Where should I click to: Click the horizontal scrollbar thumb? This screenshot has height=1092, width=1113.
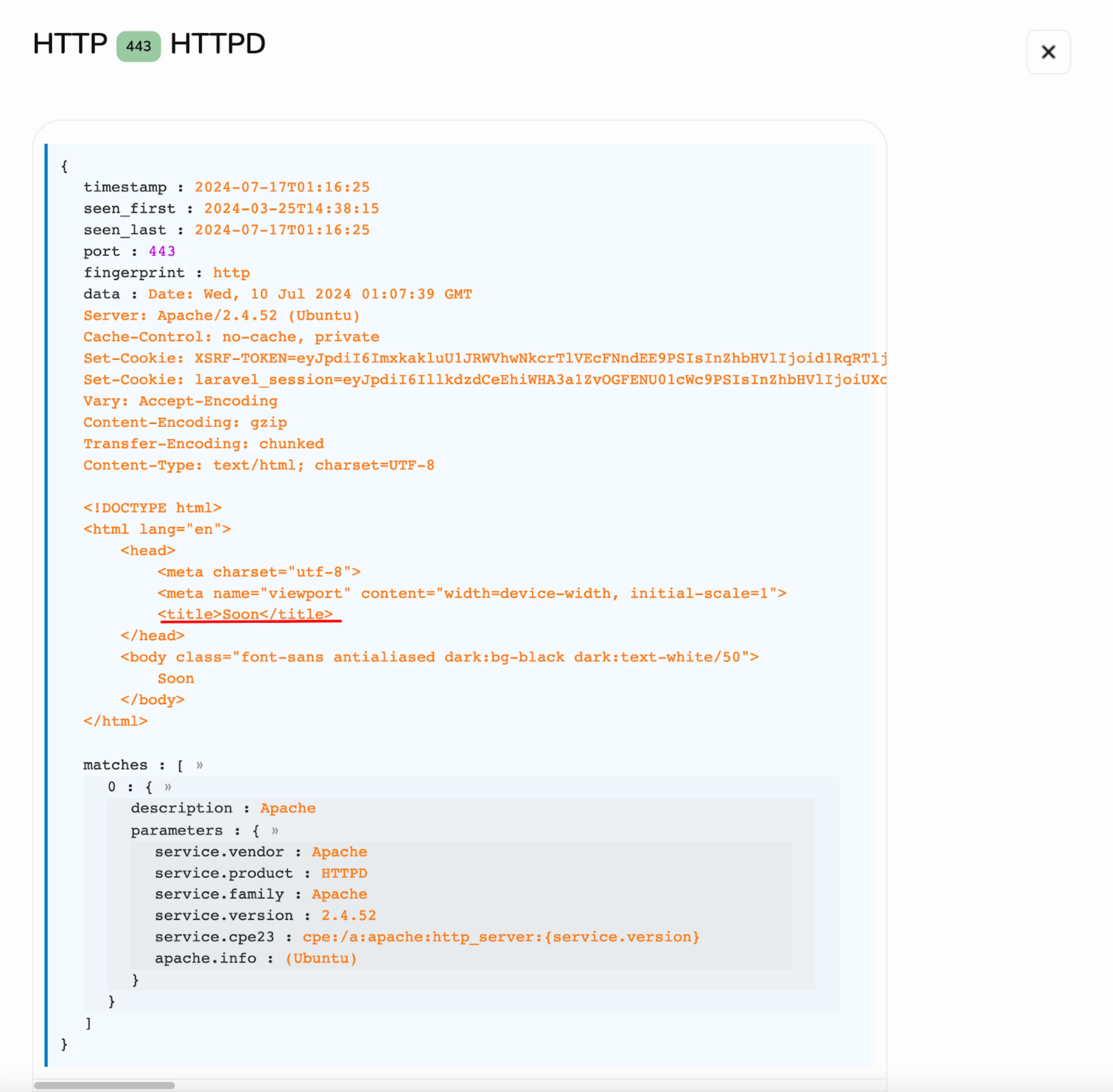point(104,1085)
